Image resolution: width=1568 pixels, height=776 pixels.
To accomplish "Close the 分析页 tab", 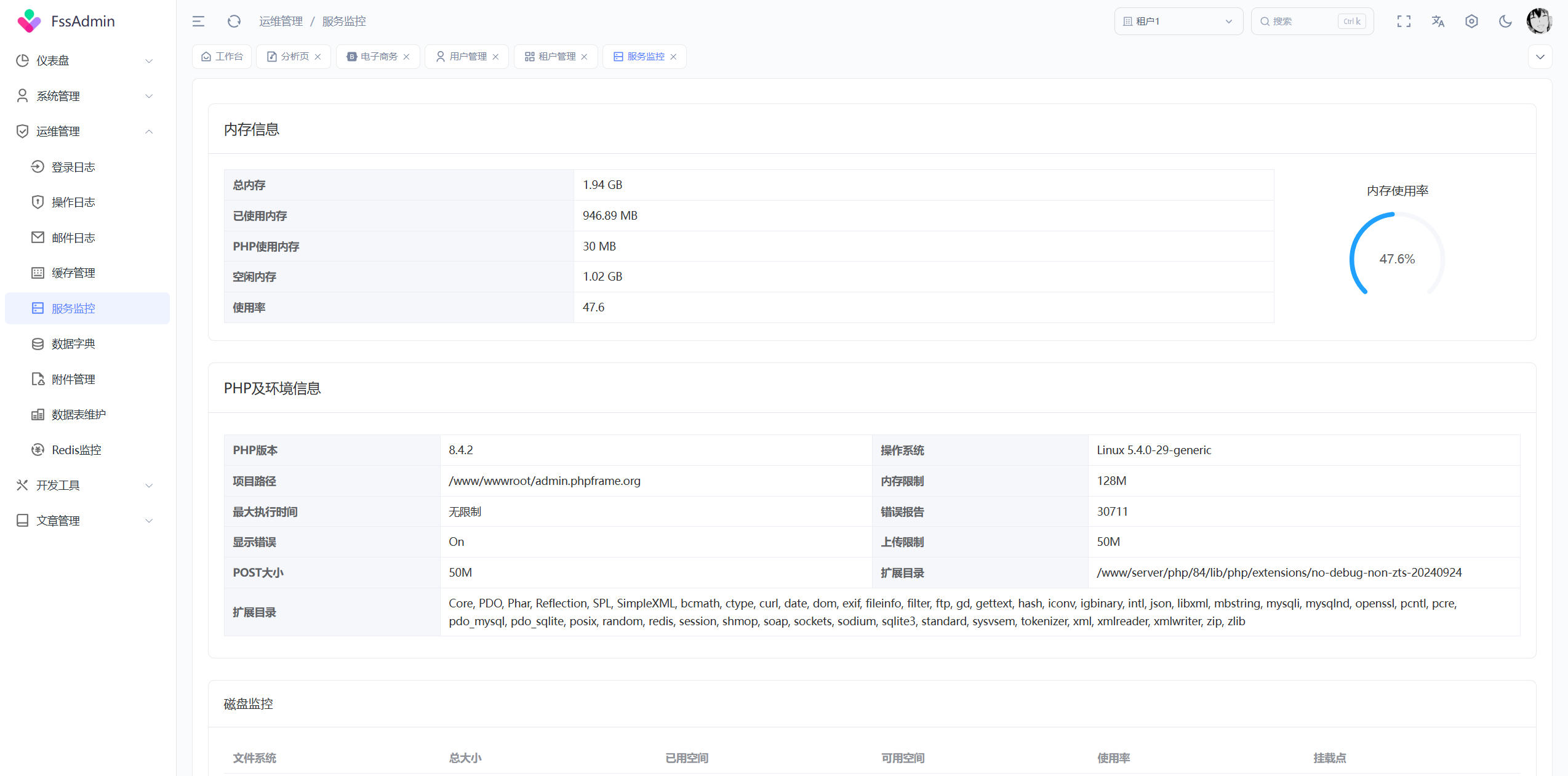I will (318, 57).
